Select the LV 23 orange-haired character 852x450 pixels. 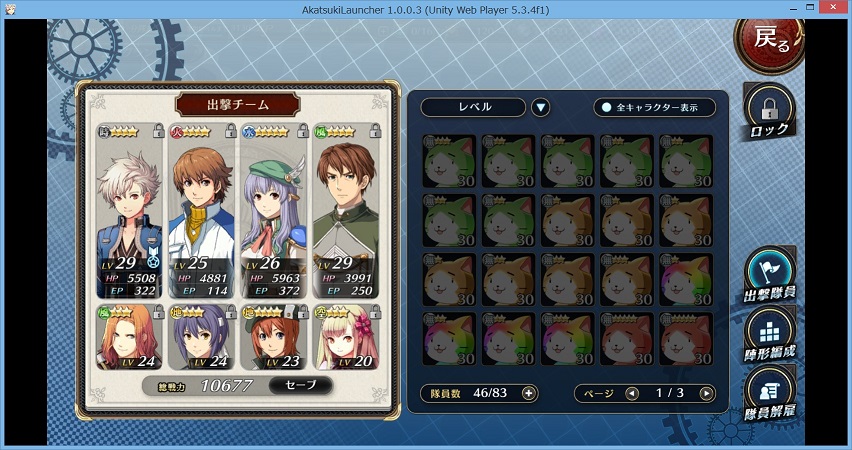(273, 337)
